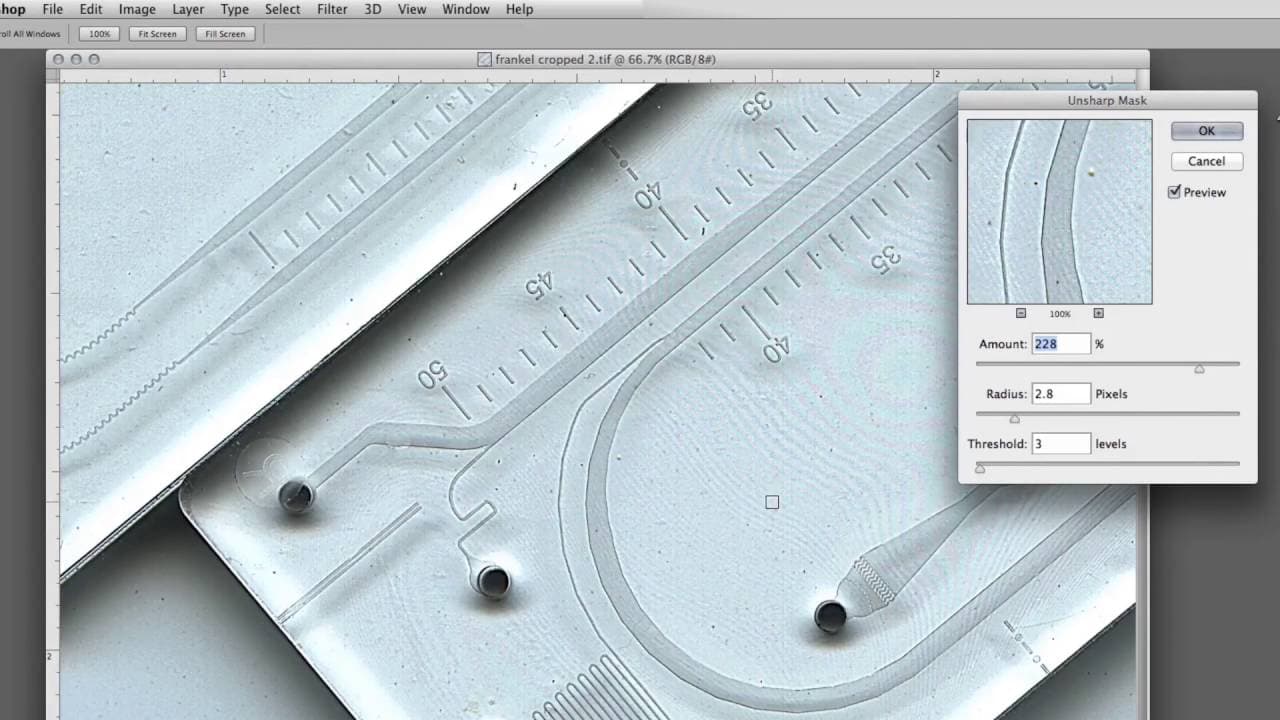Click the 100% label under preview
Image resolution: width=1280 pixels, height=720 pixels.
coord(1059,314)
